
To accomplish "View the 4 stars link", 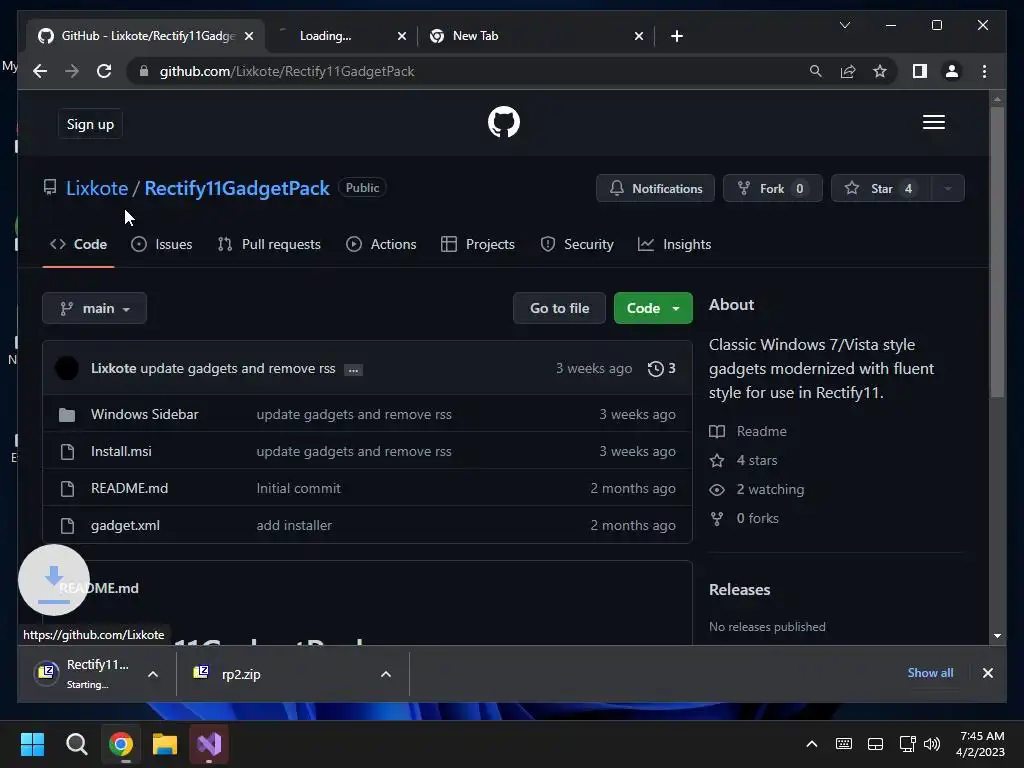I will click(744, 460).
